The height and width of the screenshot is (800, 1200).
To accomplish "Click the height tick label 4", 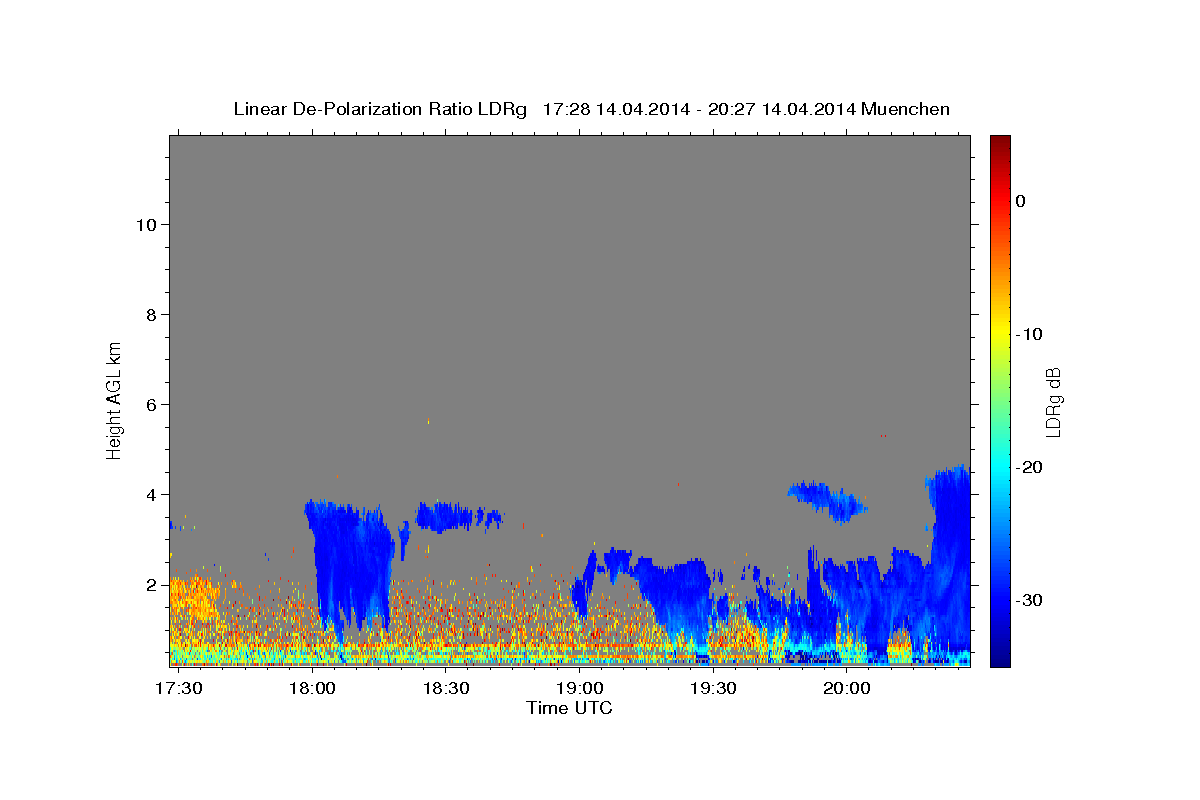I will 151,494.
